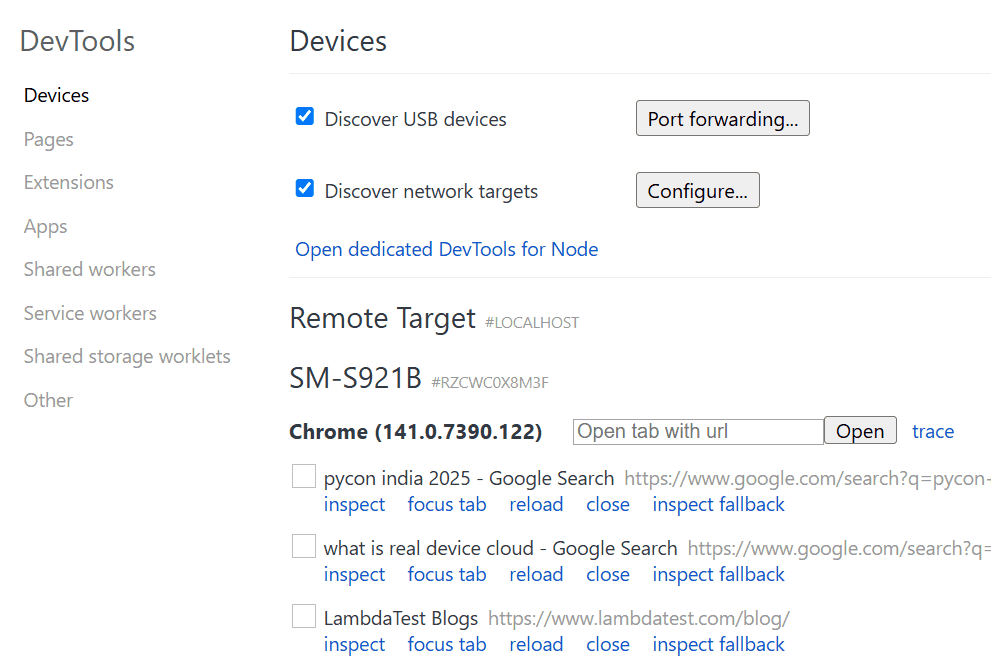
Task: Use inspect fallback on pycon india tab
Action: coord(718,504)
